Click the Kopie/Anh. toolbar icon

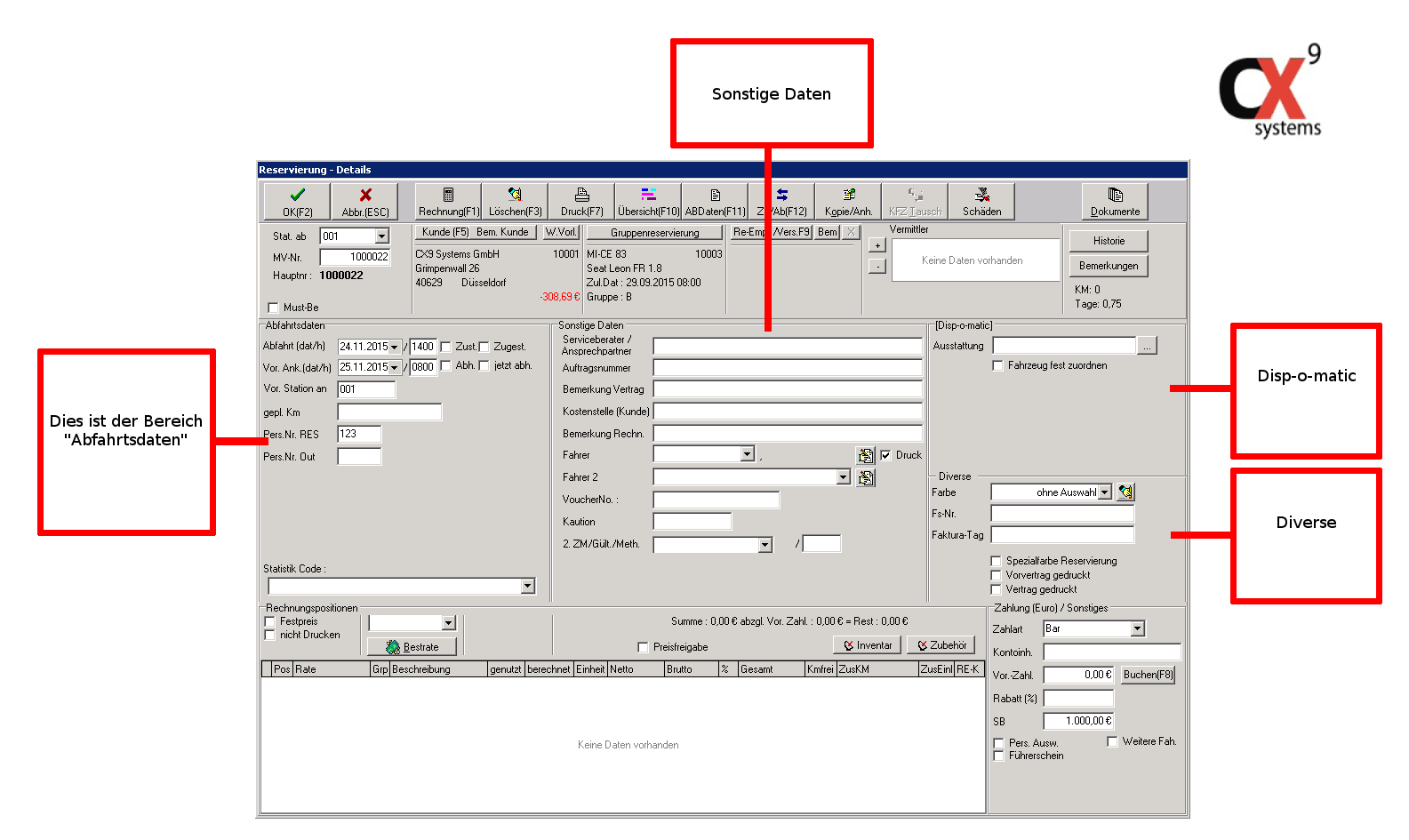(x=848, y=201)
